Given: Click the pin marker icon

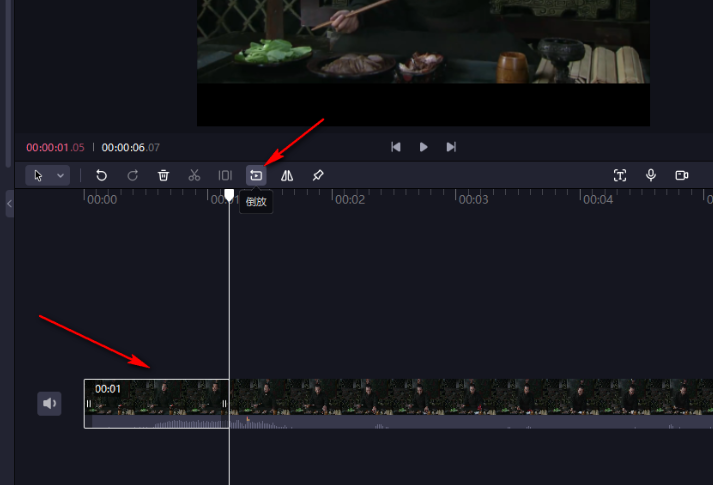Looking at the screenshot, I should click(x=318, y=175).
